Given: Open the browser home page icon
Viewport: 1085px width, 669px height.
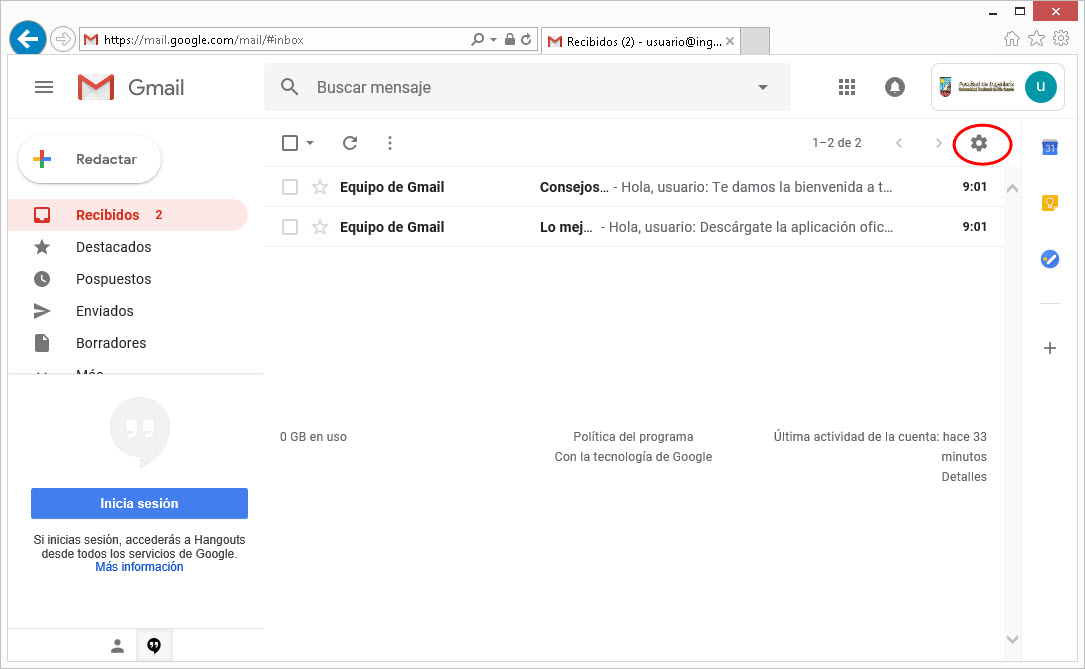Looking at the screenshot, I should point(1012,39).
